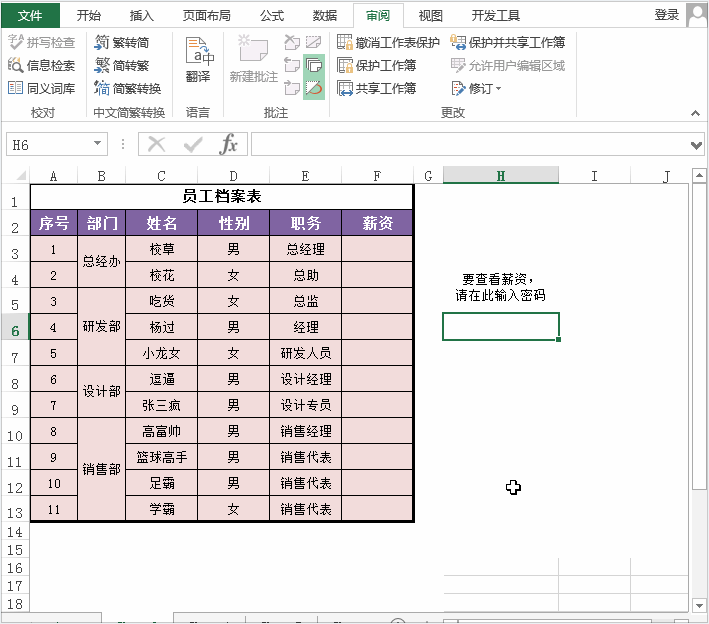Click 共享工作簿 share workbook

(377, 89)
